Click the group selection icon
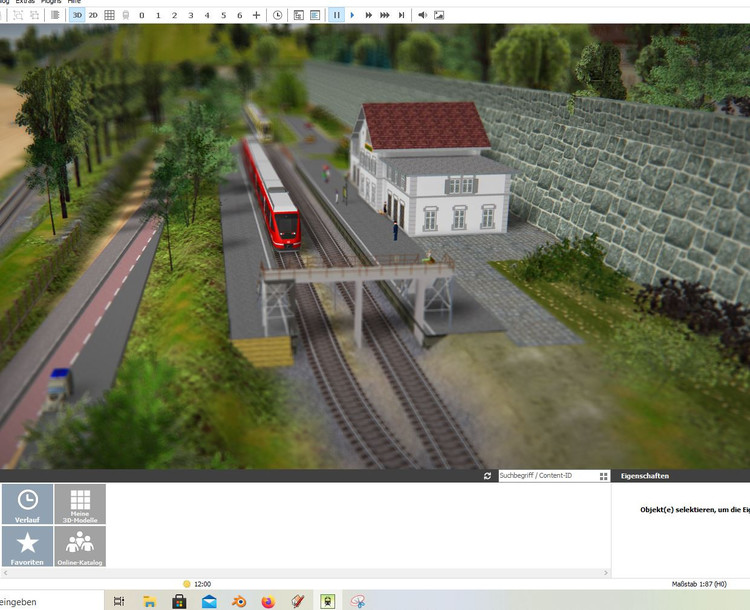Image resolution: width=750 pixels, height=610 pixels. click(18, 15)
